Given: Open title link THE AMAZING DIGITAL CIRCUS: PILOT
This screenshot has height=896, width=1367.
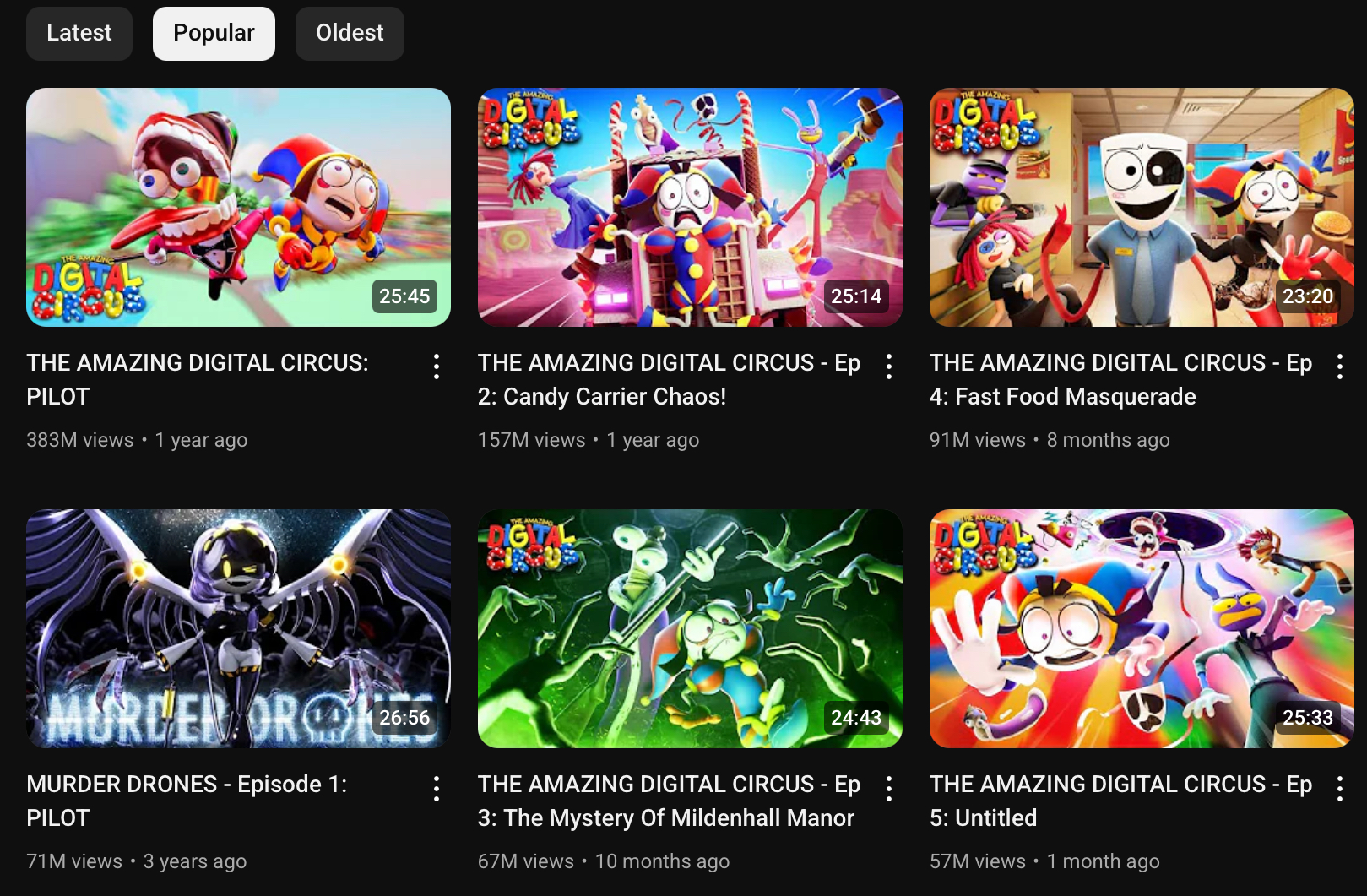Looking at the screenshot, I should tap(198, 379).
